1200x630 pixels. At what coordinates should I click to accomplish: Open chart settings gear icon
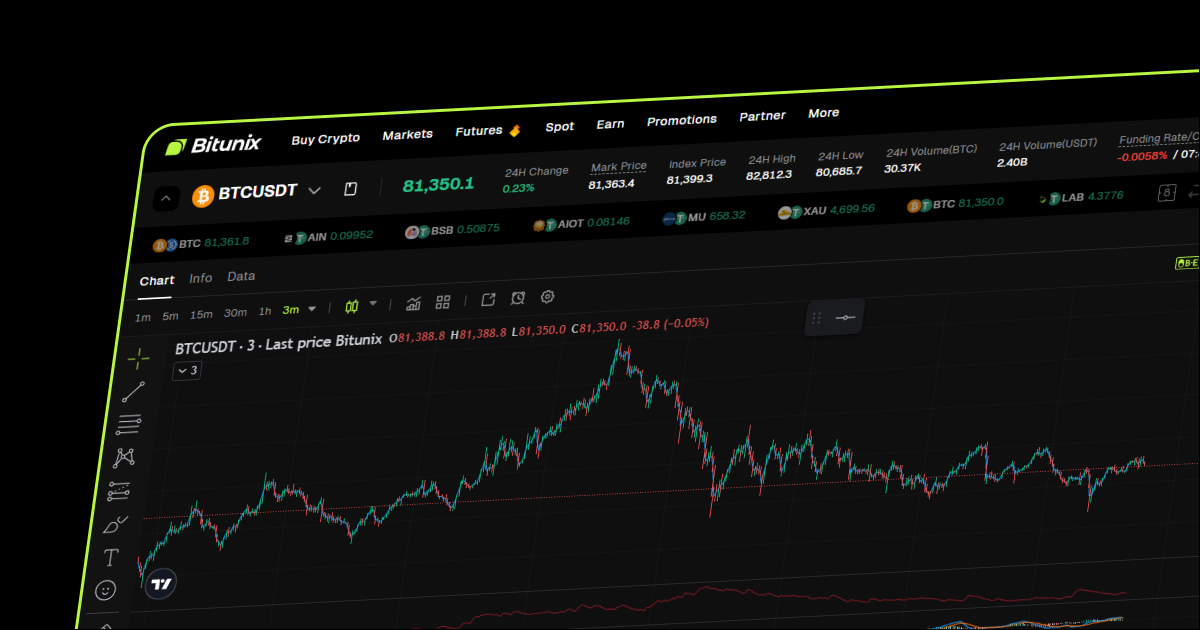(x=547, y=297)
